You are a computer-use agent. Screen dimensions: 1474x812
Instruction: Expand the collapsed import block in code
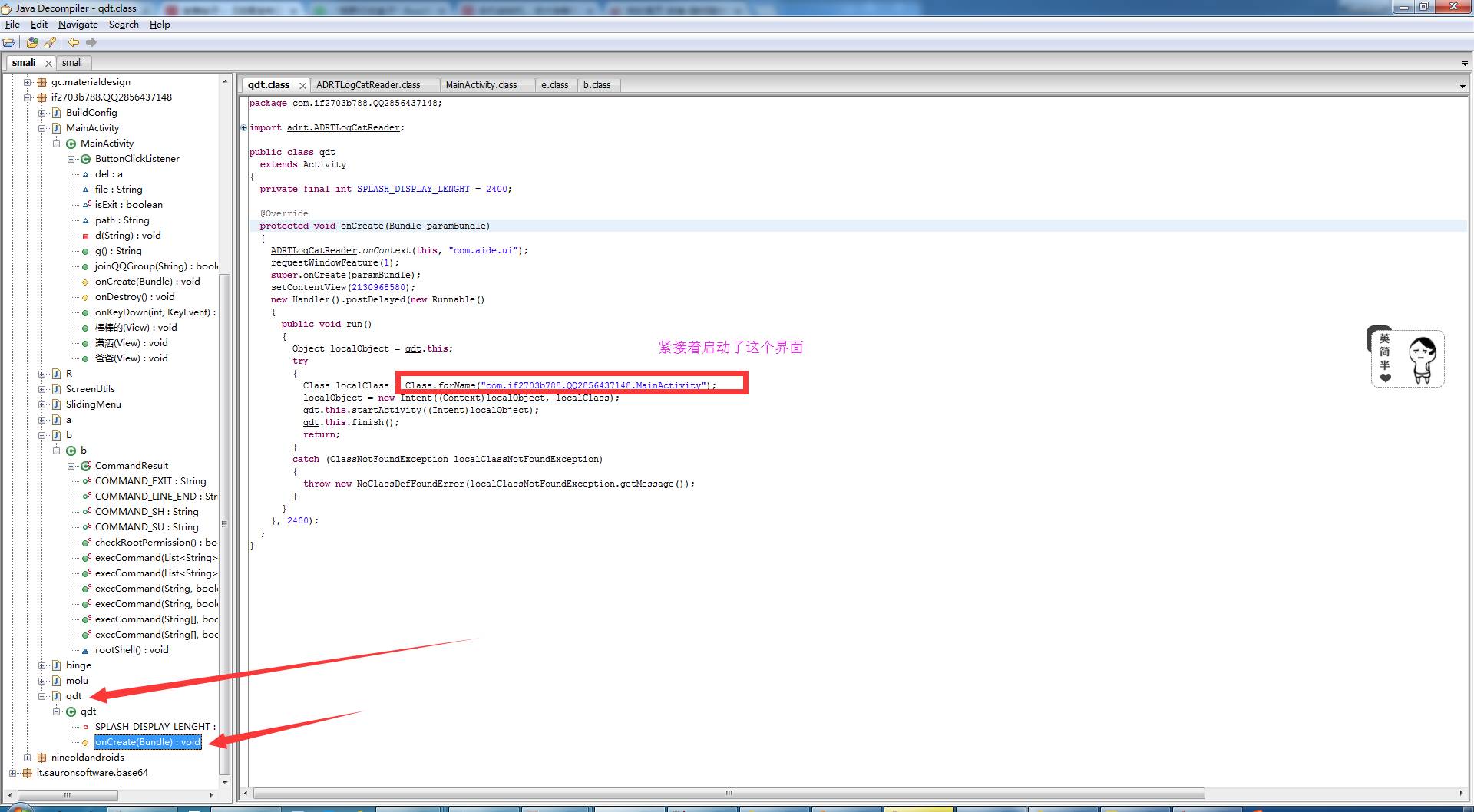coord(244,127)
